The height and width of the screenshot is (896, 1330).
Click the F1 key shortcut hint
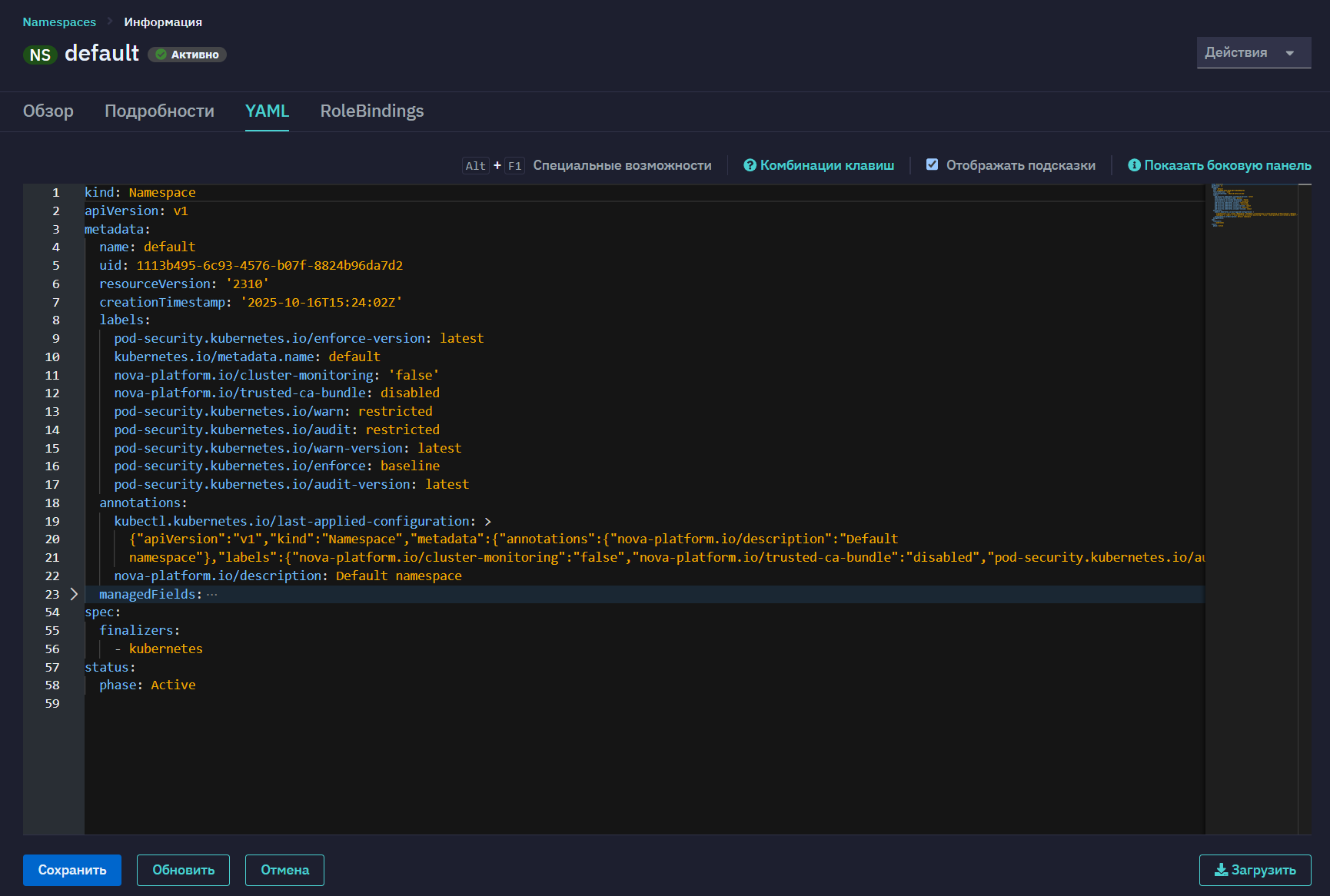[x=514, y=165]
